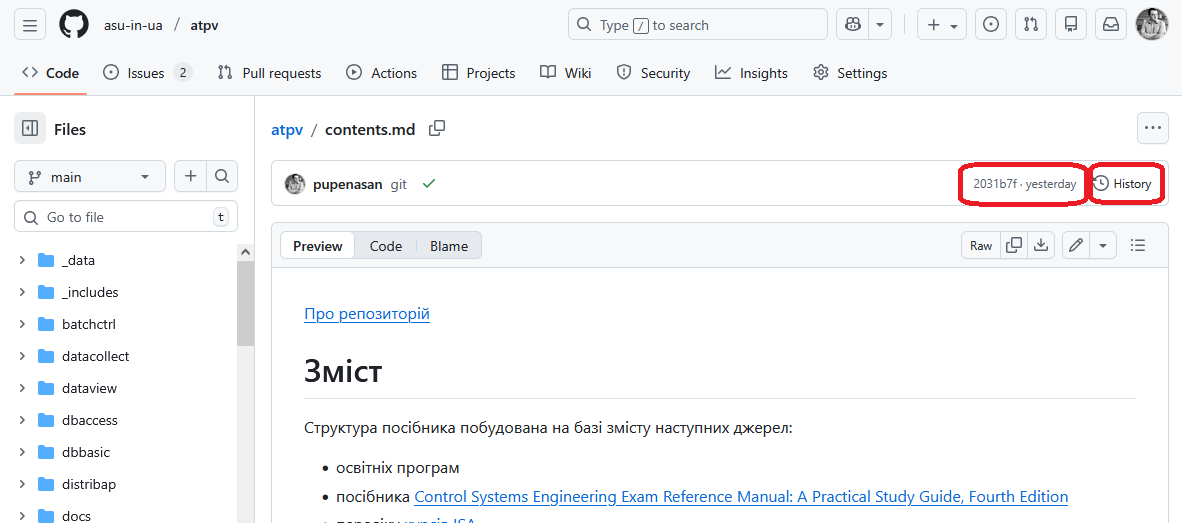1182x523 pixels.
Task: Click the Go to file input
Action: coord(125,217)
